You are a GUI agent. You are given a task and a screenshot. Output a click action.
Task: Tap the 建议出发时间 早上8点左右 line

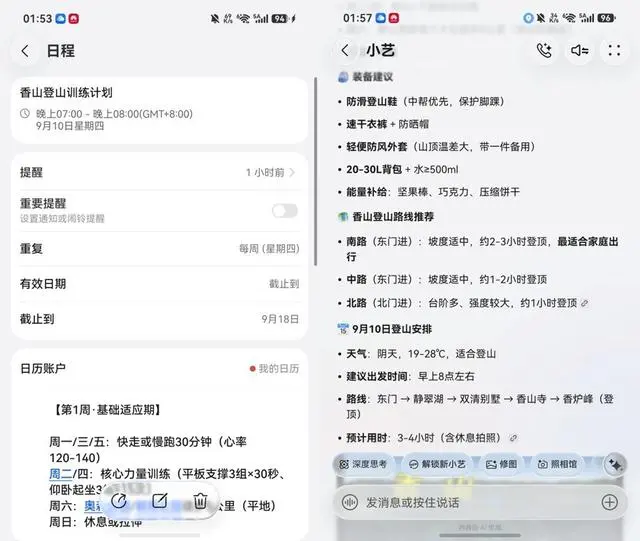point(411,376)
